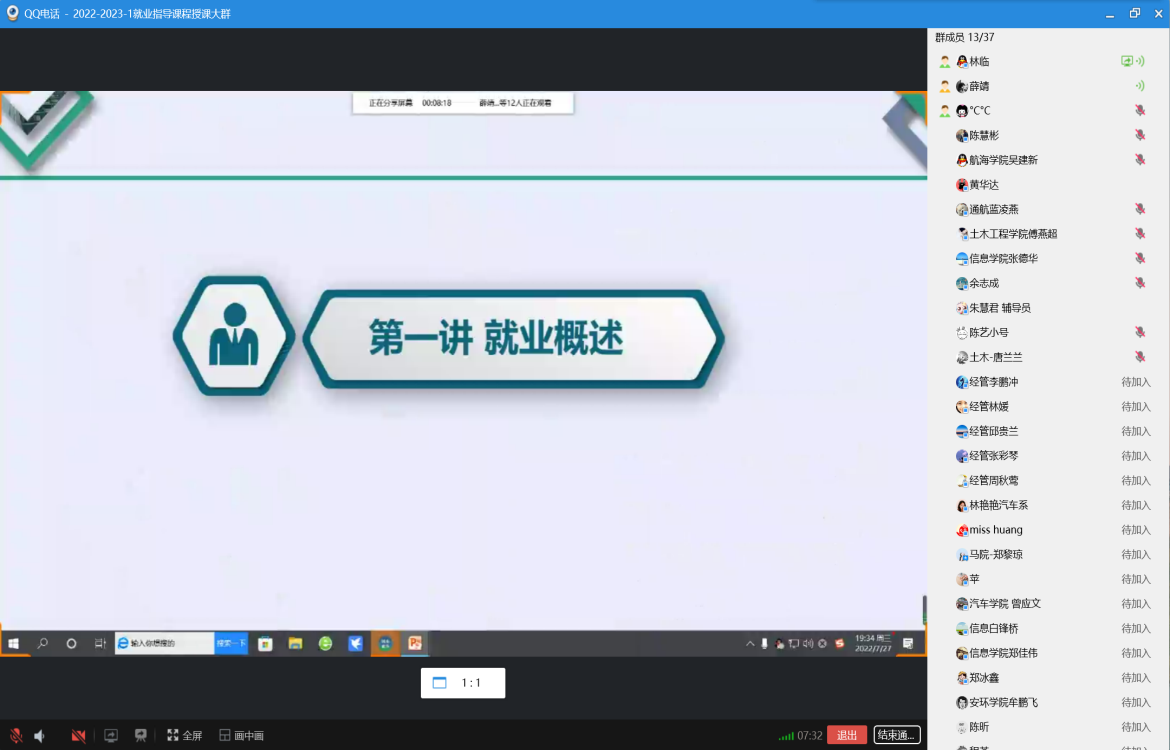Select member 黄华达 in the member list
The height and width of the screenshot is (750, 1170).
click(x=984, y=185)
